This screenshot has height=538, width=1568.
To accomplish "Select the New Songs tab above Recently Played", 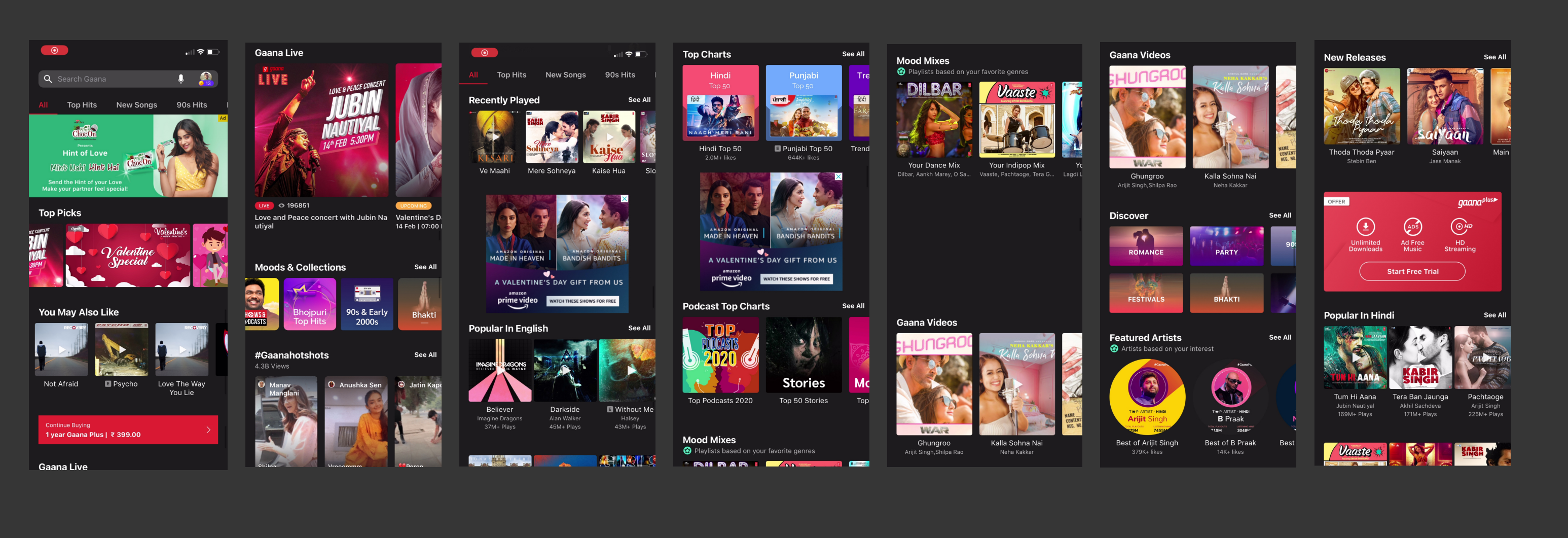I will 565,75.
